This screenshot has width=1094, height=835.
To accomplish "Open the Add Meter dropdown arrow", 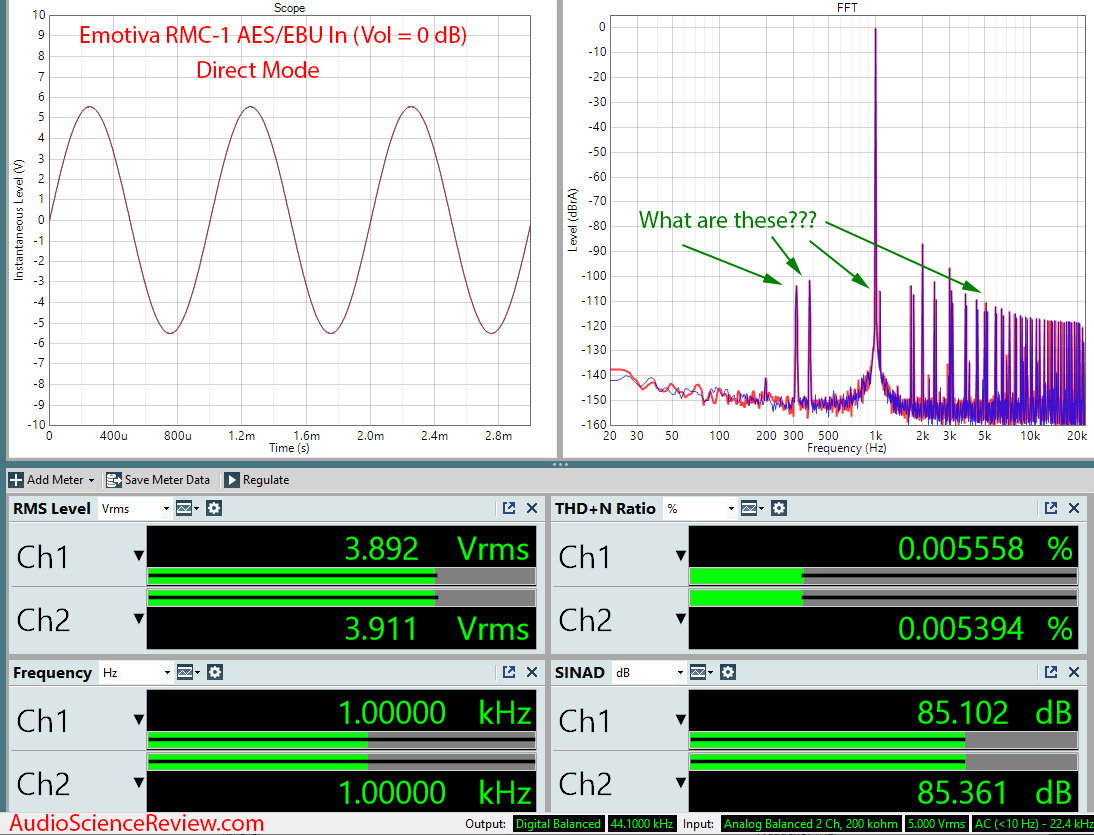I will [91, 481].
